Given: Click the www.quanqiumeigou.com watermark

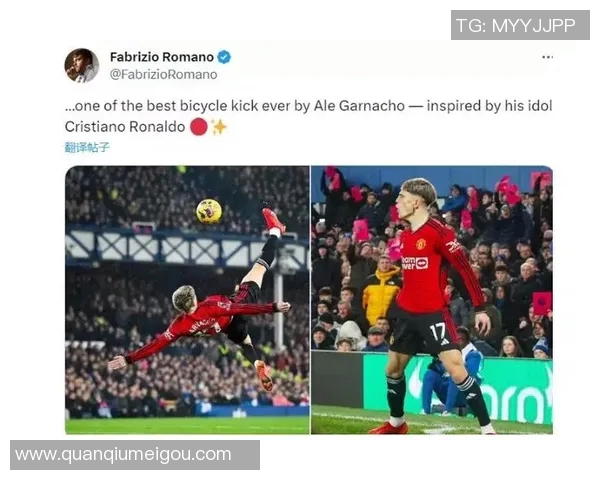Looking at the screenshot, I should pyautogui.click(x=135, y=455).
